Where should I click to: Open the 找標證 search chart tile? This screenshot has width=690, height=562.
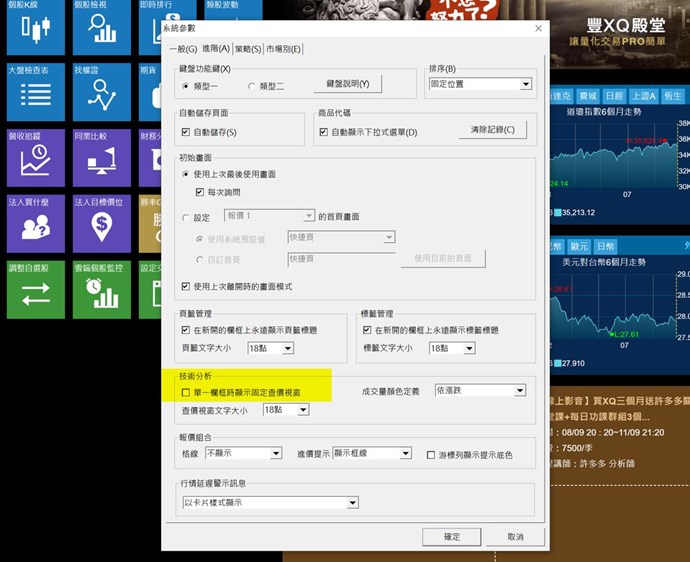102,92
